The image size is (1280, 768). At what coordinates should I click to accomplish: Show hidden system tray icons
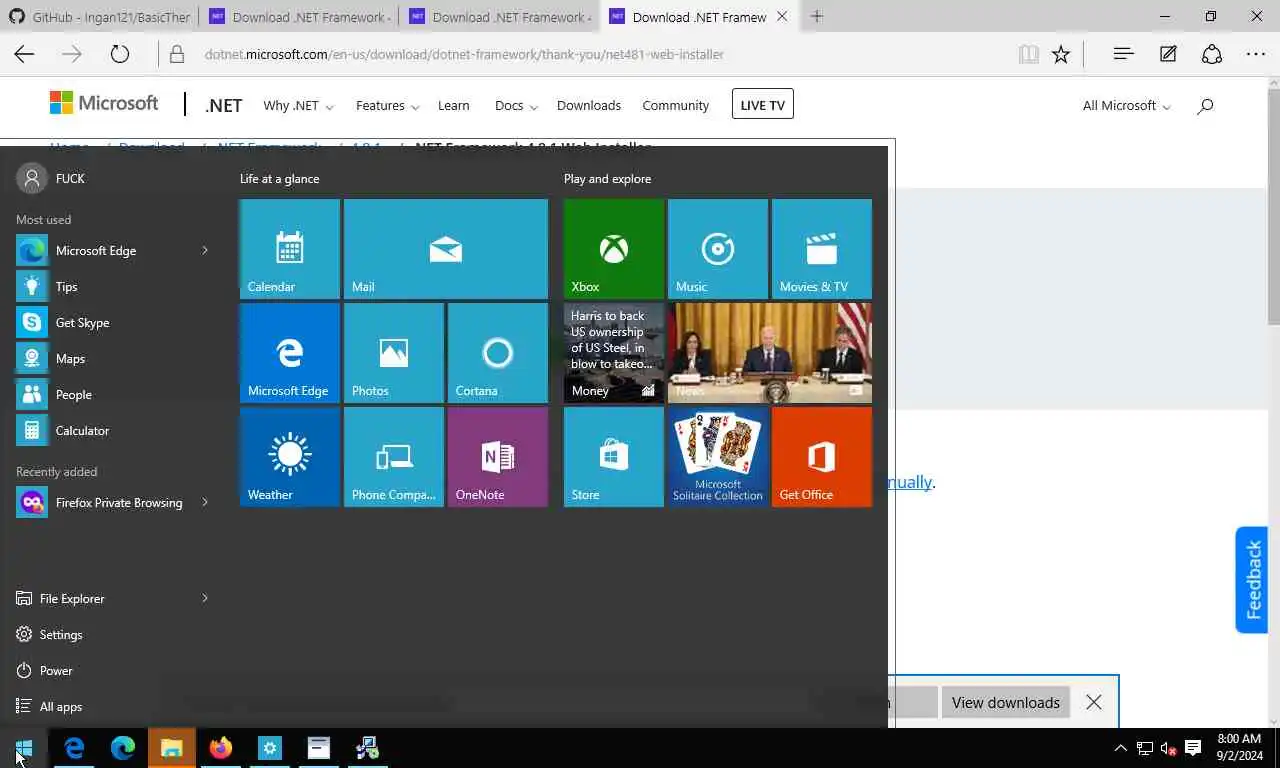click(1121, 748)
